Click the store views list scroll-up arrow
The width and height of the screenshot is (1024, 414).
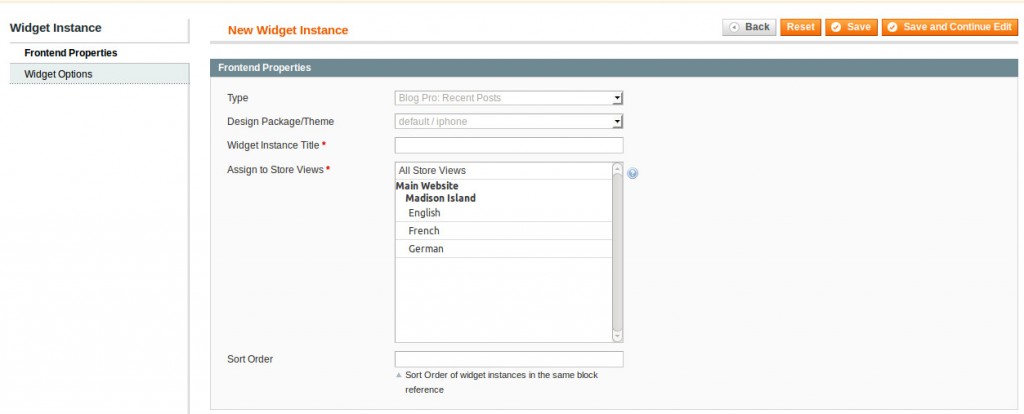(x=617, y=169)
